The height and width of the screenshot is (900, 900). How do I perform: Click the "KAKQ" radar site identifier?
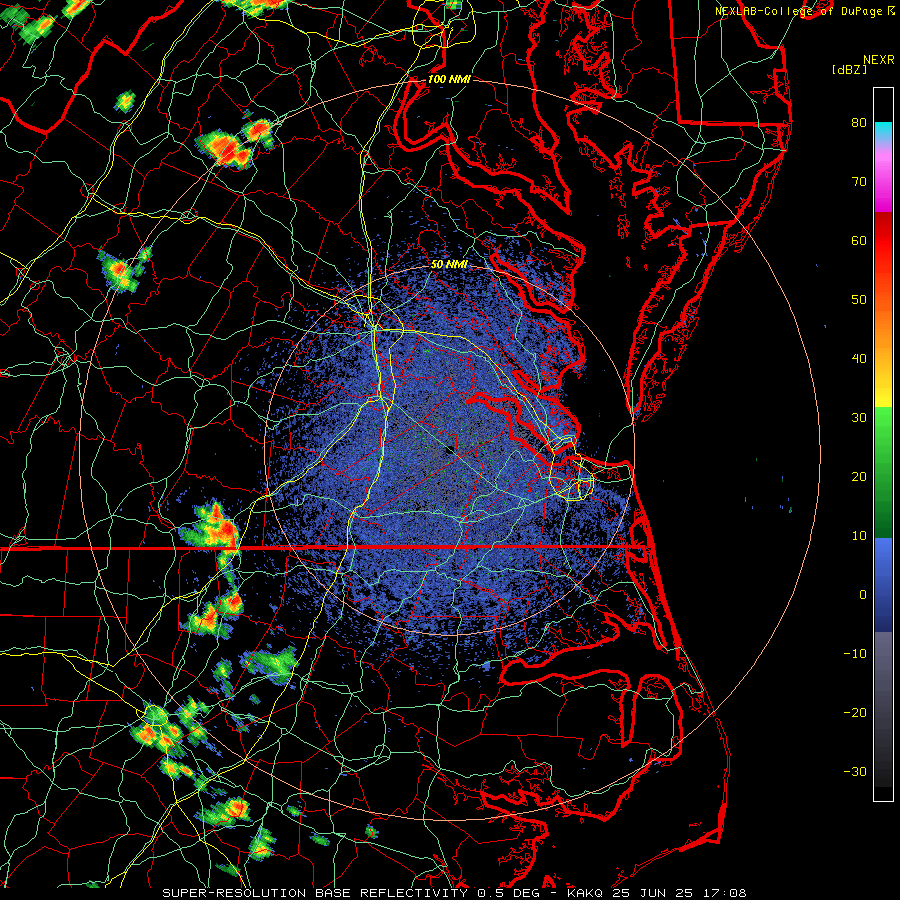tap(584, 893)
